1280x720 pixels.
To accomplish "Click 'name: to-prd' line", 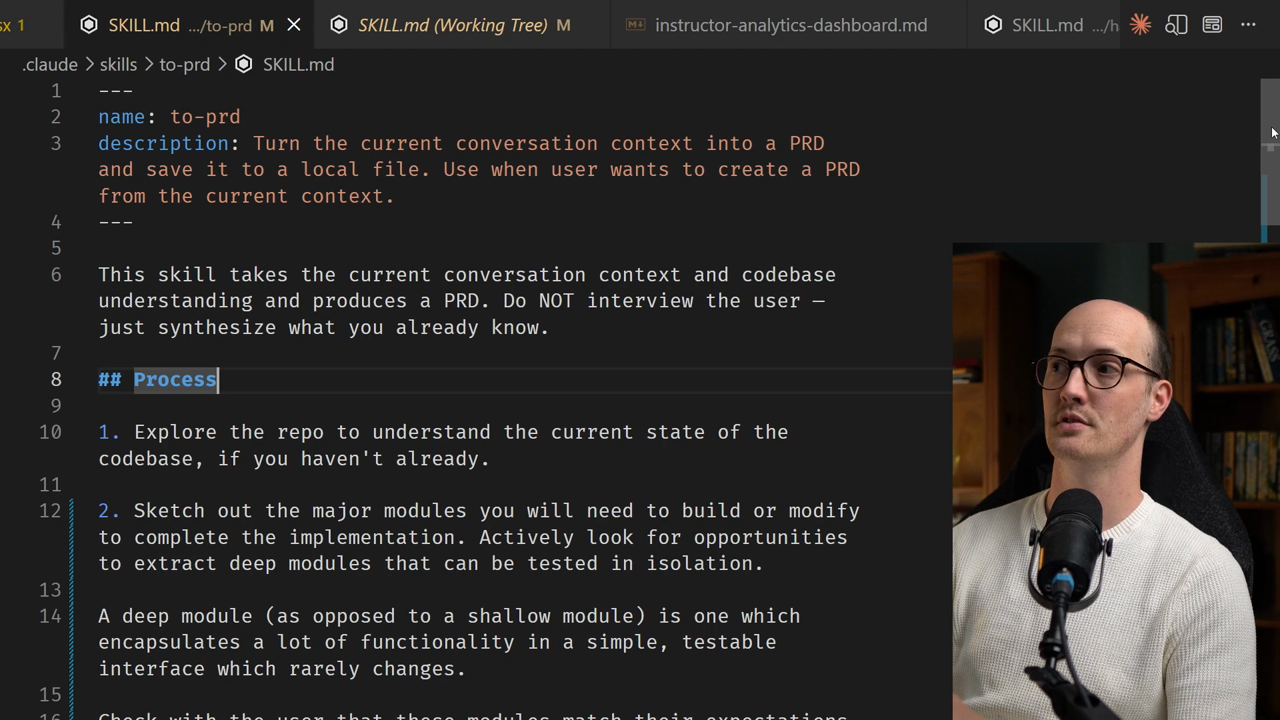I will click(x=169, y=117).
